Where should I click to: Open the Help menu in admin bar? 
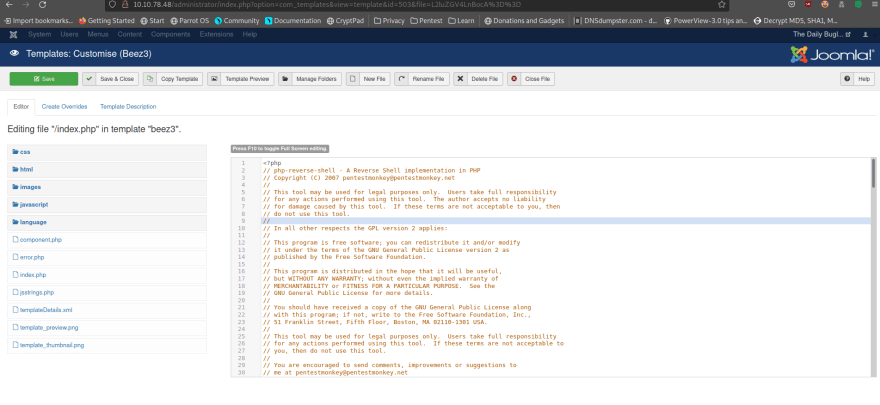click(x=250, y=34)
